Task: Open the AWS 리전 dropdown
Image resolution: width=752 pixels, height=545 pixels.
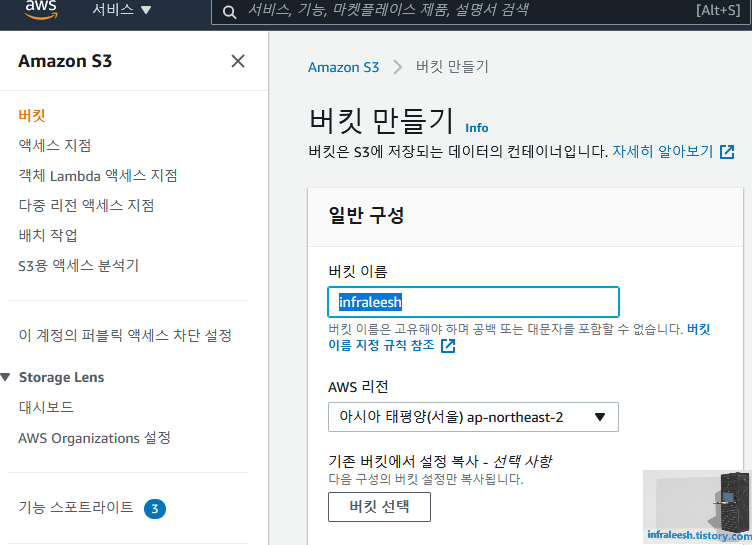Action: click(x=473, y=417)
